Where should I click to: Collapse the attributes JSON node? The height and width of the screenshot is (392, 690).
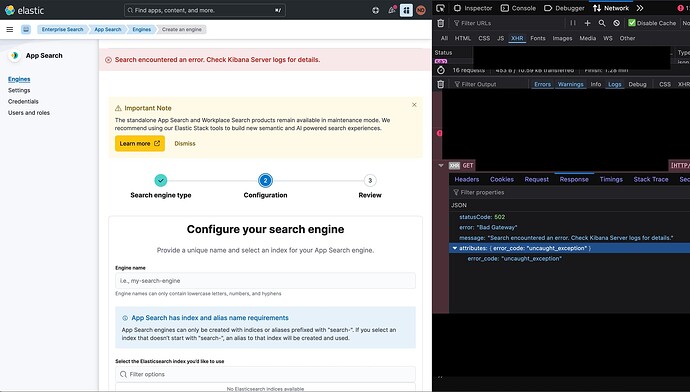(455, 248)
